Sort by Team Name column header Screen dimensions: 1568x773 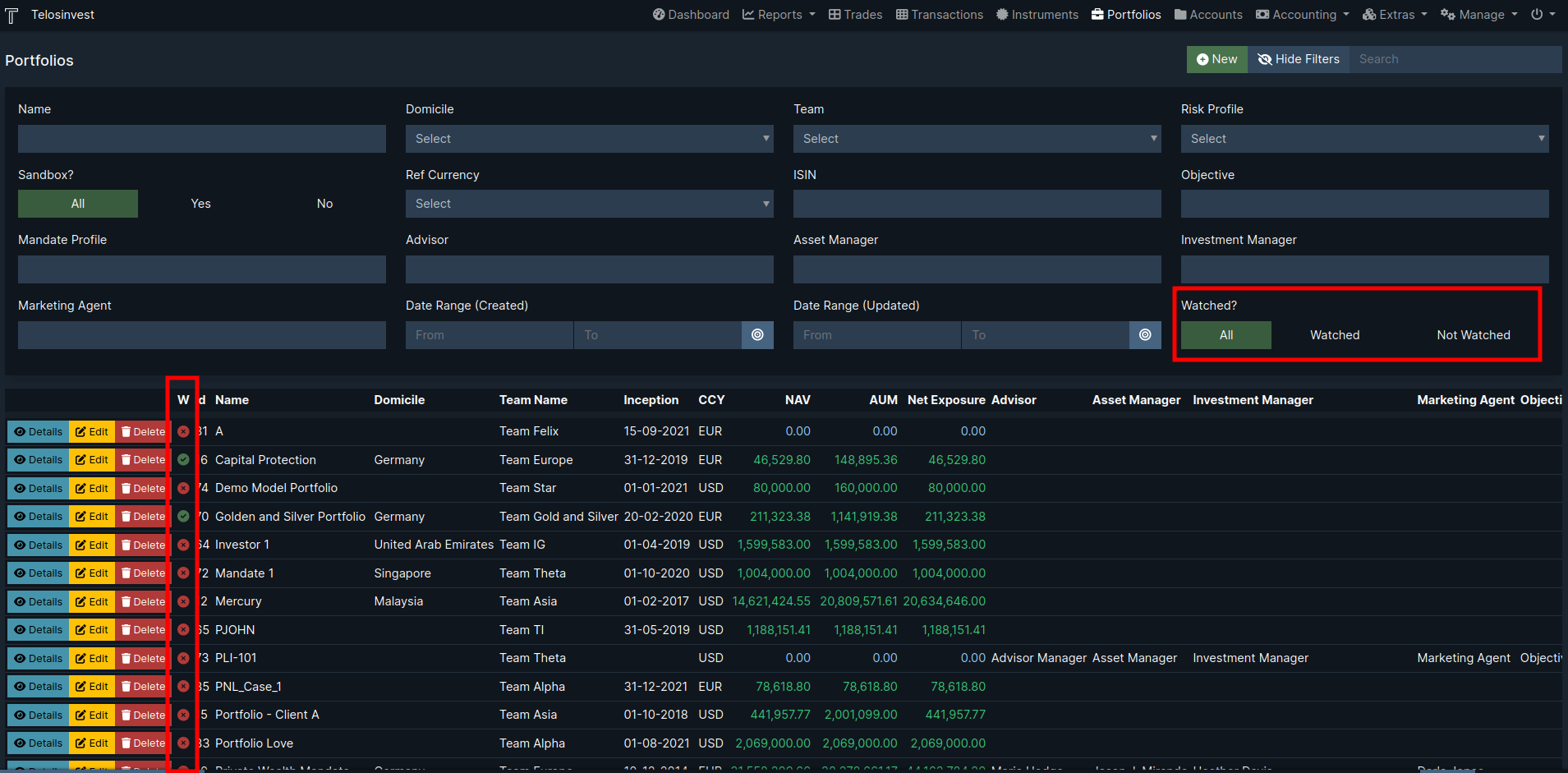(x=533, y=400)
